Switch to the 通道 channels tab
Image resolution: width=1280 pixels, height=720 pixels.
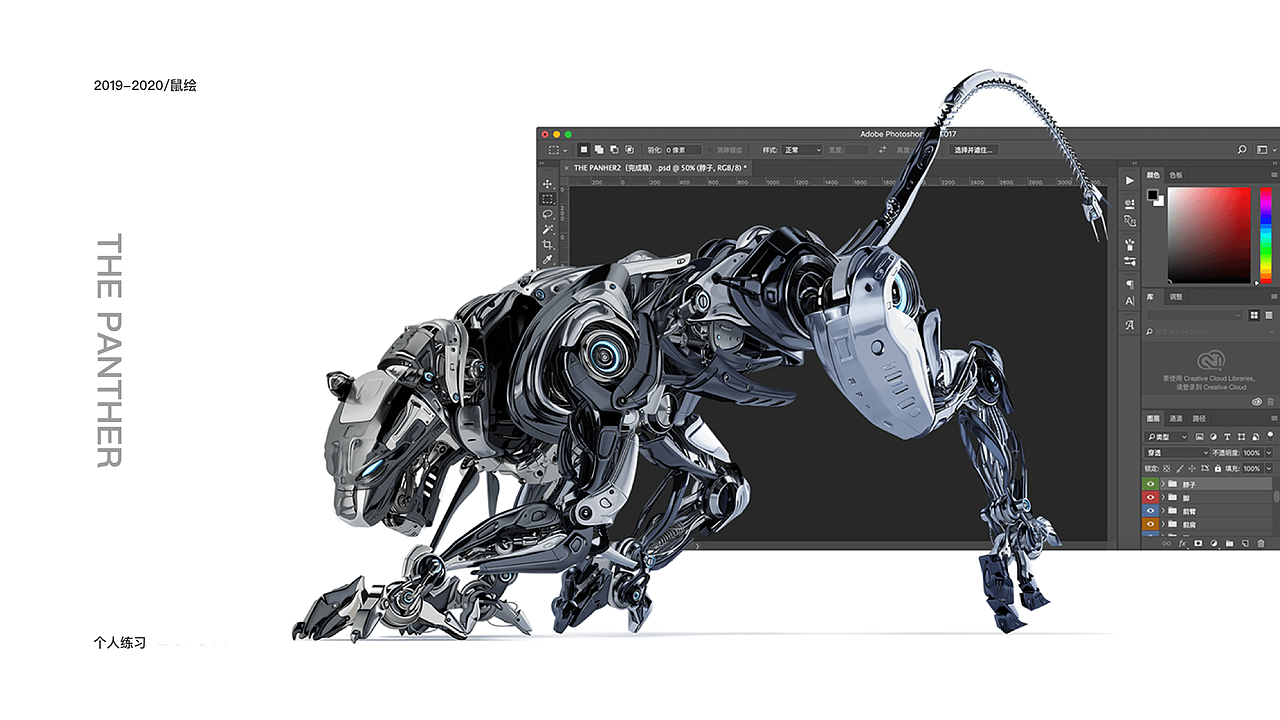coord(1176,418)
